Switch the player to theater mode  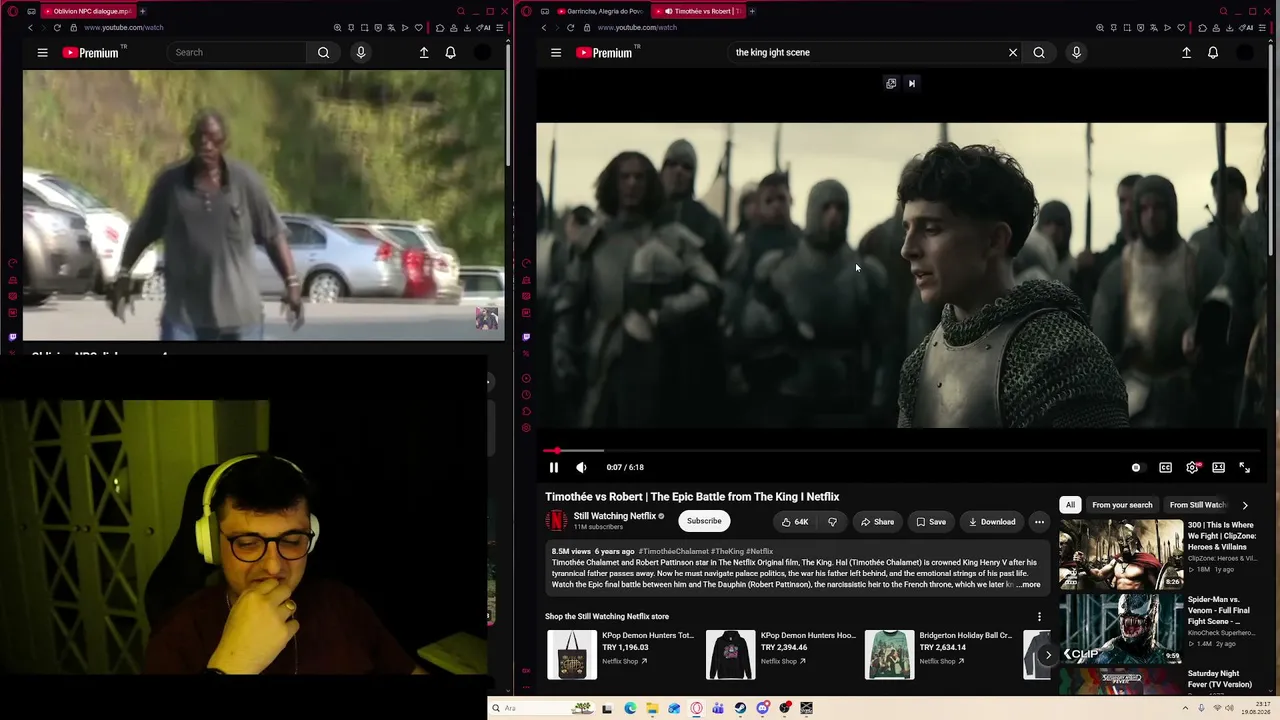coord(1218,467)
